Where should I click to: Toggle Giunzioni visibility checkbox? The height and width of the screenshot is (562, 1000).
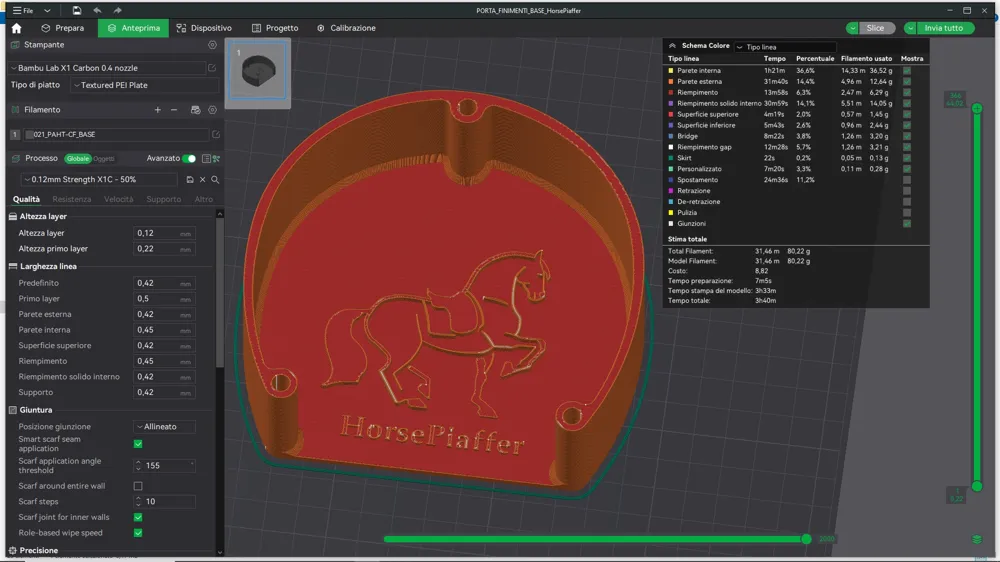click(907, 223)
